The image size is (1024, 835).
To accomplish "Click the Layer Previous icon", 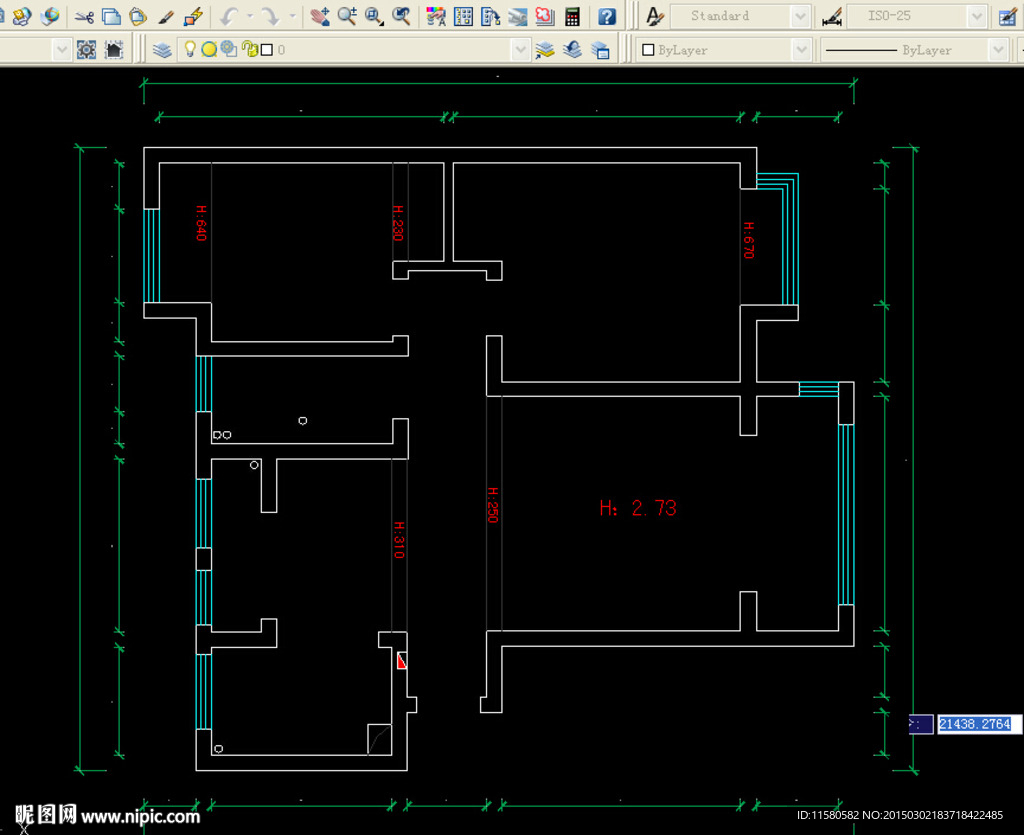I will [572, 49].
